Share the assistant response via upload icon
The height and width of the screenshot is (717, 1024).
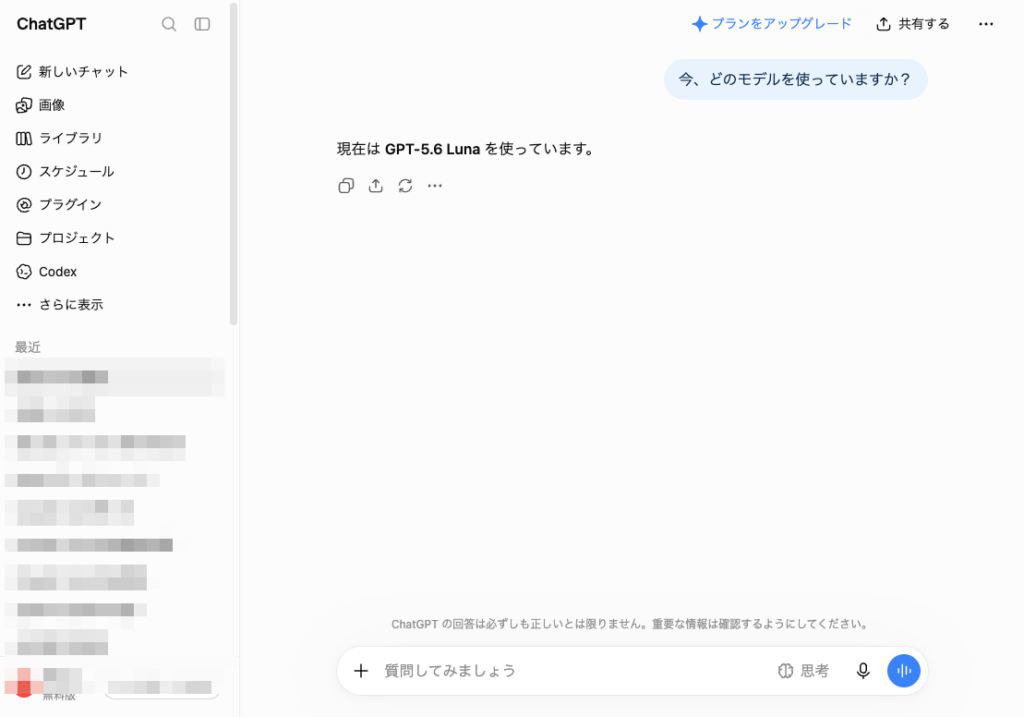[376, 186]
